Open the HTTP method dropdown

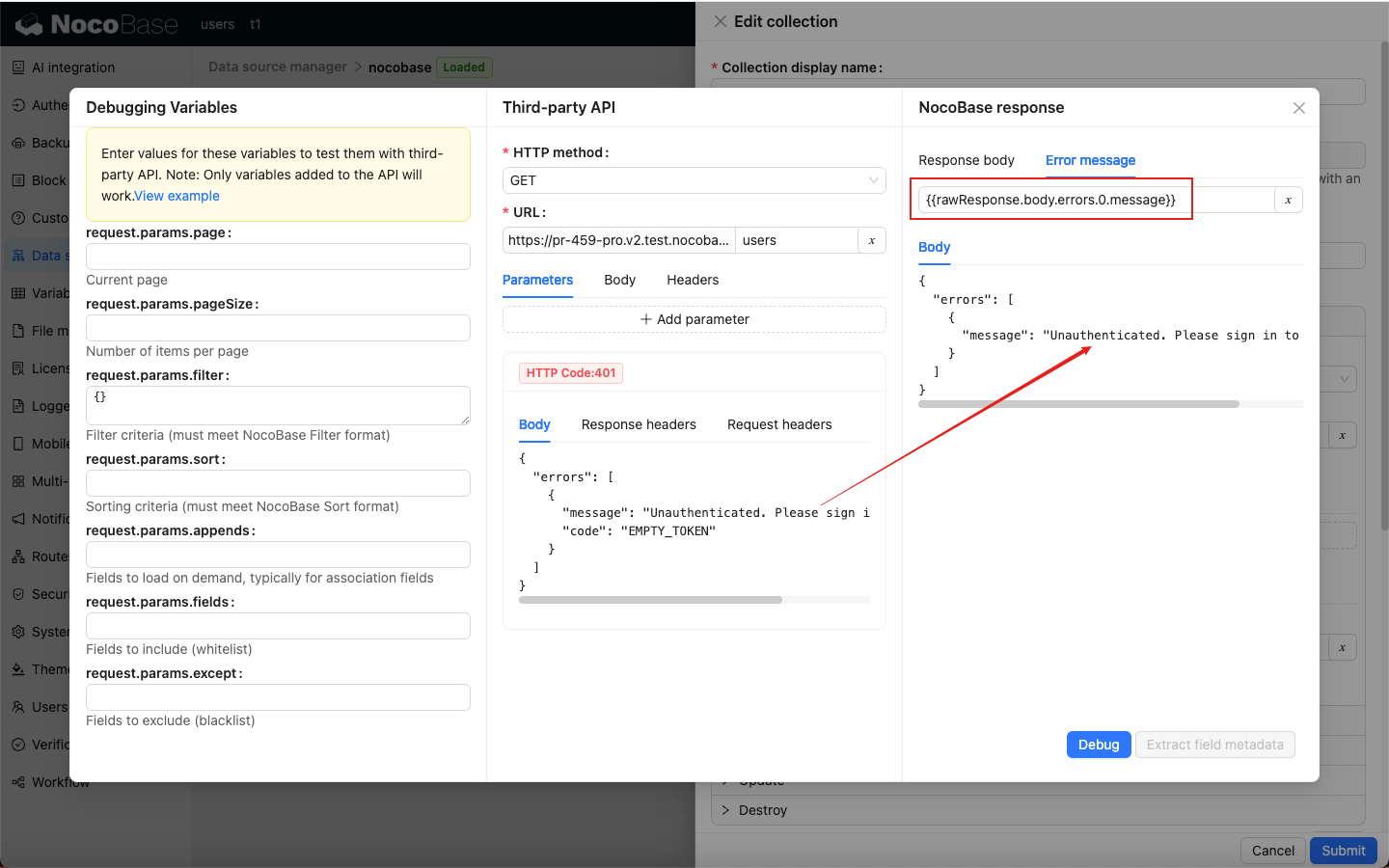[694, 180]
